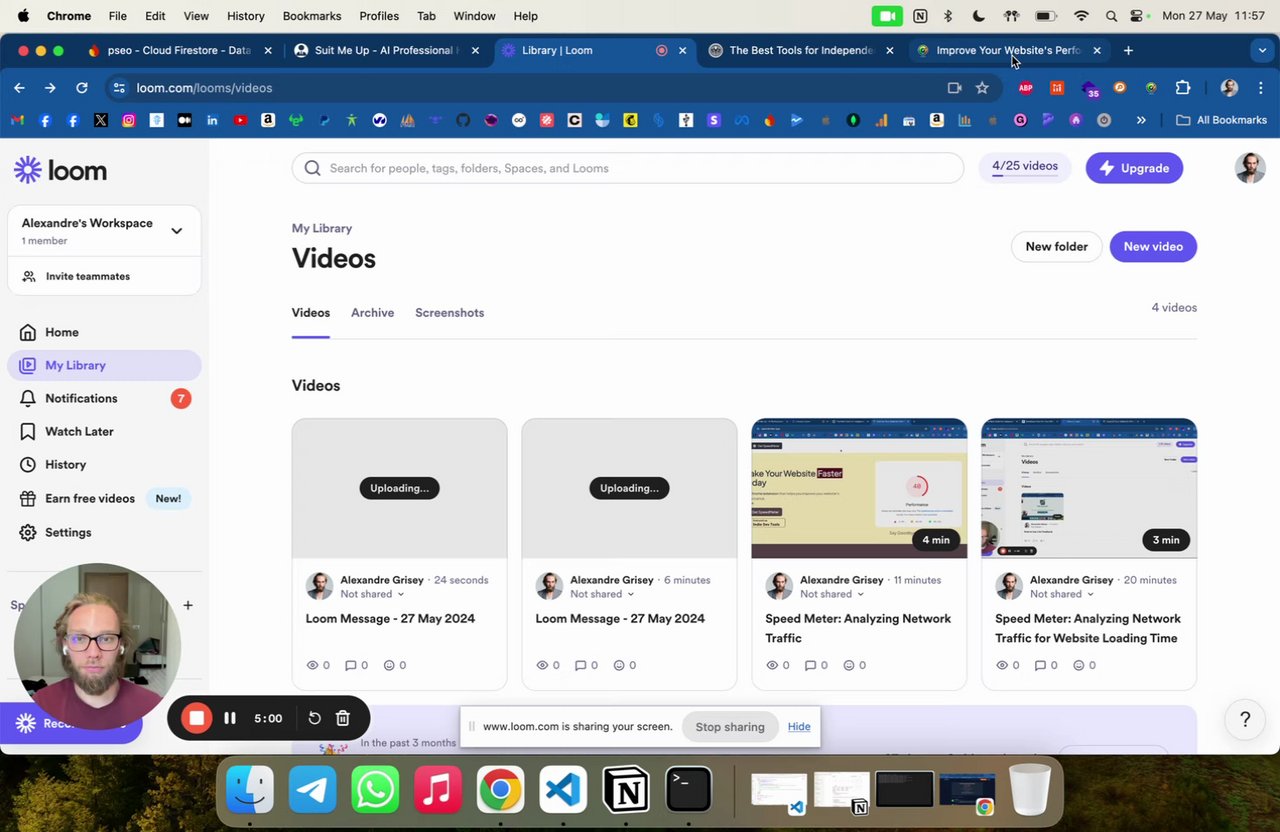Focus the Loom search field

click(x=628, y=168)
